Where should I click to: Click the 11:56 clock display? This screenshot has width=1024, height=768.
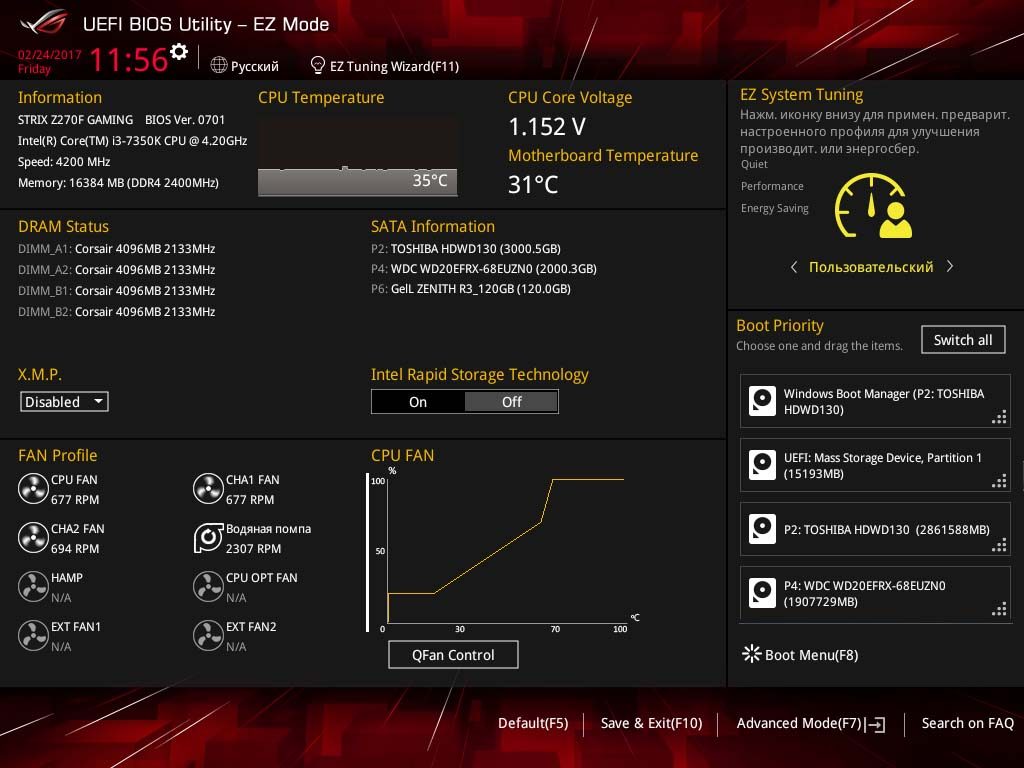129,60
